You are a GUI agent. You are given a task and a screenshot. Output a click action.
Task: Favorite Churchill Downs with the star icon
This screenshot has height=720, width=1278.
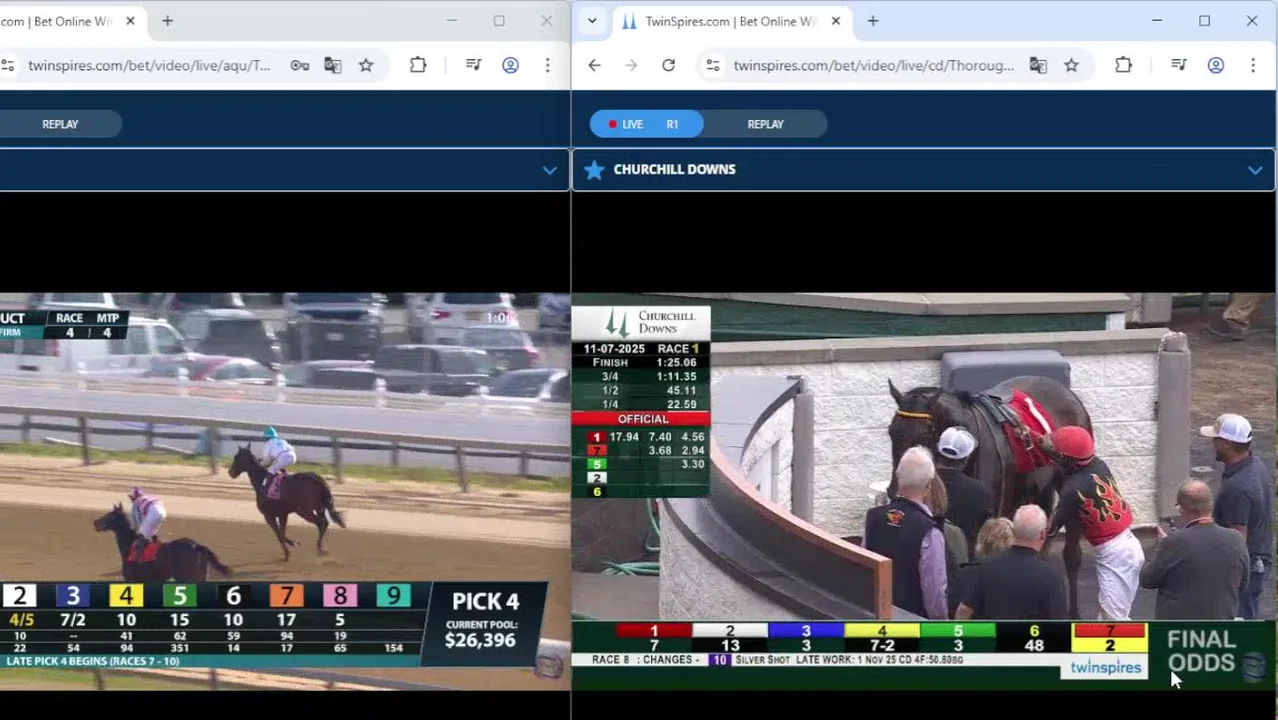pos(594,170)
